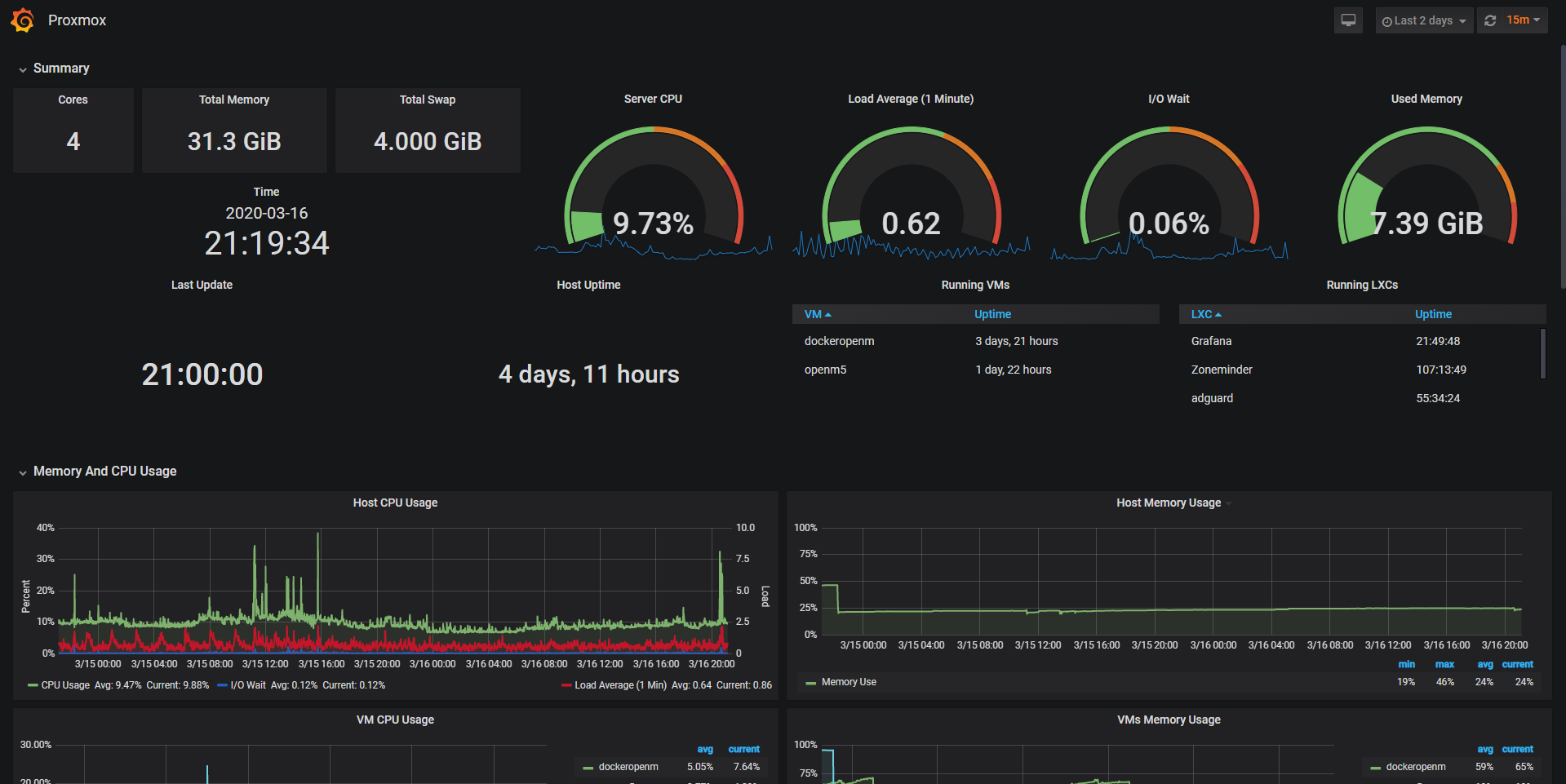Select the Grafana LXC row

[x=1359, y=341]
